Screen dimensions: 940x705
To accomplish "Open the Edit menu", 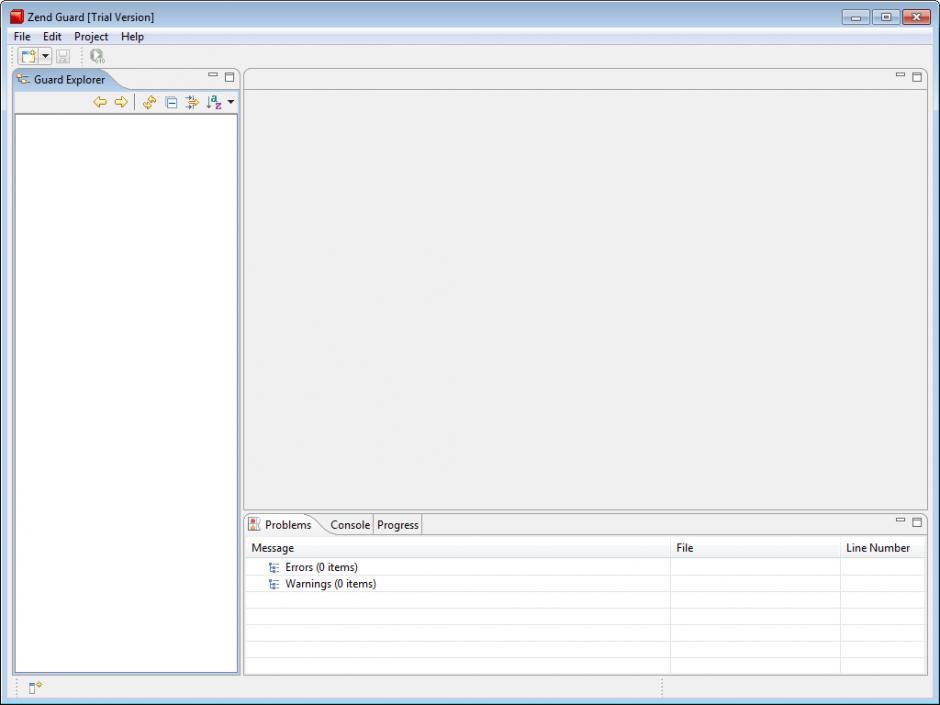I will pos(52,37).
